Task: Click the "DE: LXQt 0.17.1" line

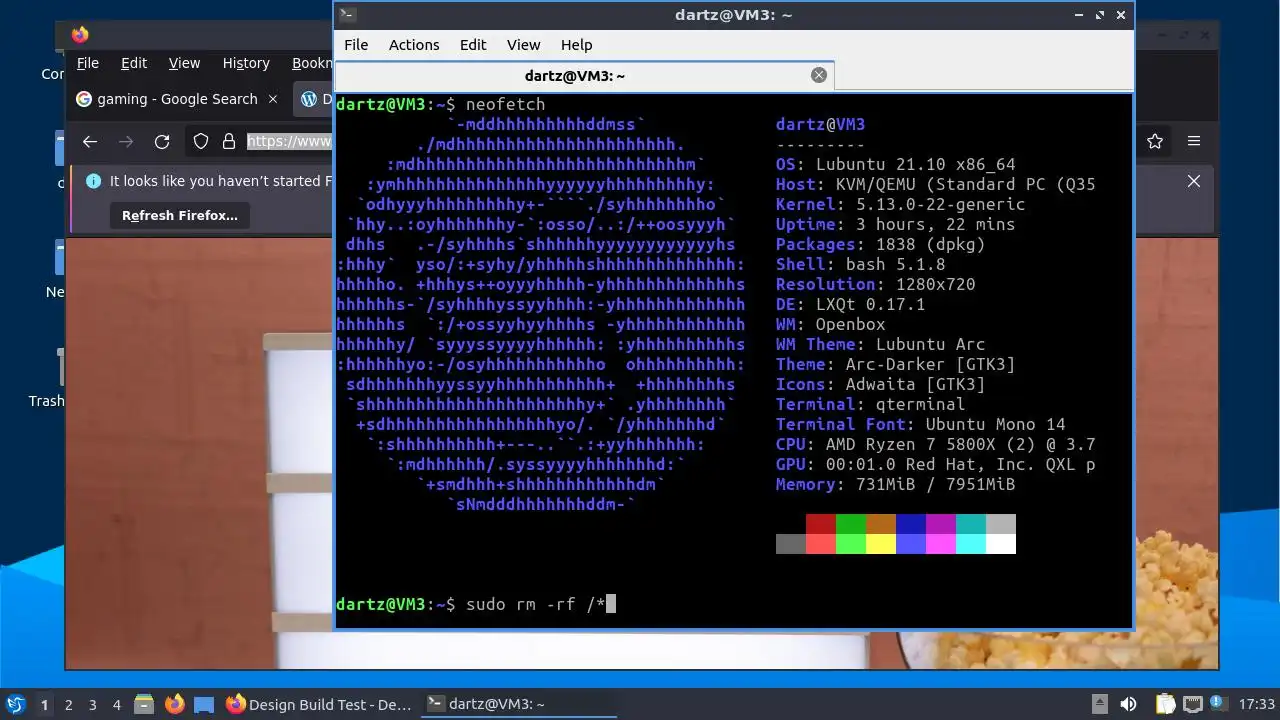Action: pos(851,304)
